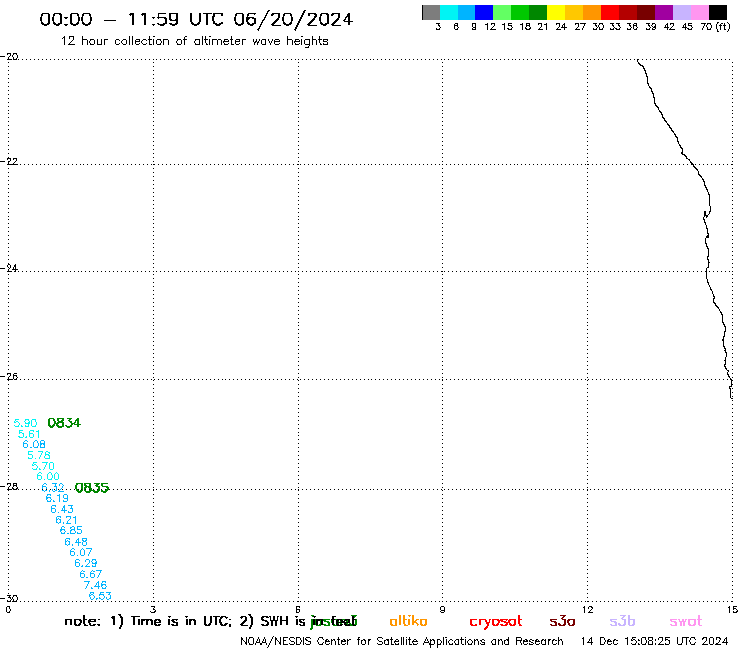Click the latitude axis label -20

tap(9, 57)
